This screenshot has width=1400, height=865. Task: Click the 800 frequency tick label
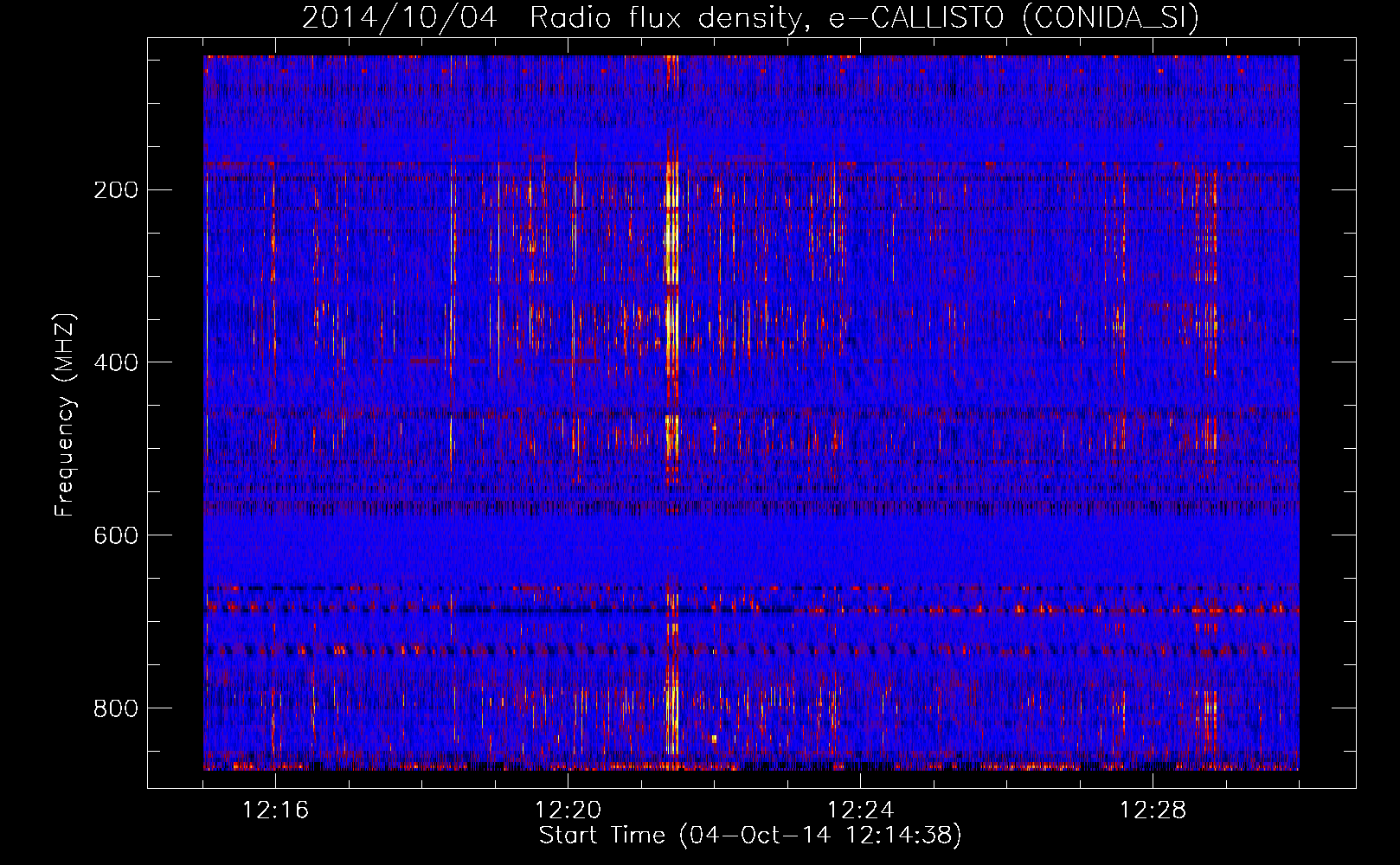point(116,708)
